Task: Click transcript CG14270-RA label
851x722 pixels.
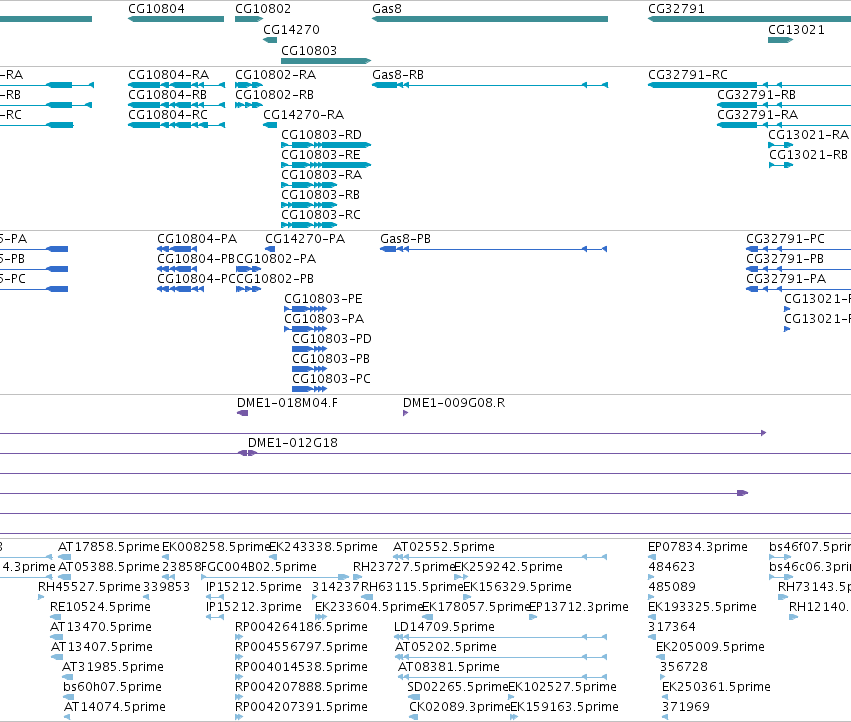Action: [303, 115]
